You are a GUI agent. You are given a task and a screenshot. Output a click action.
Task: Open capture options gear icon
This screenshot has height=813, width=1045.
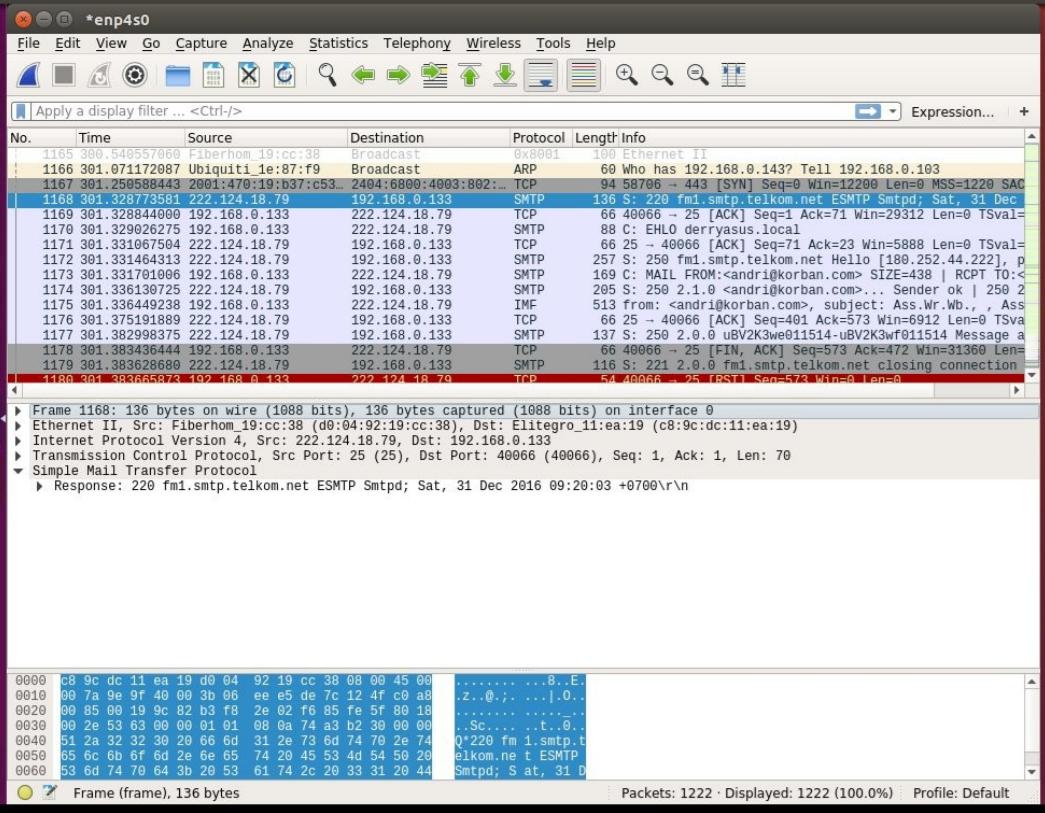(x=135, y=75)
